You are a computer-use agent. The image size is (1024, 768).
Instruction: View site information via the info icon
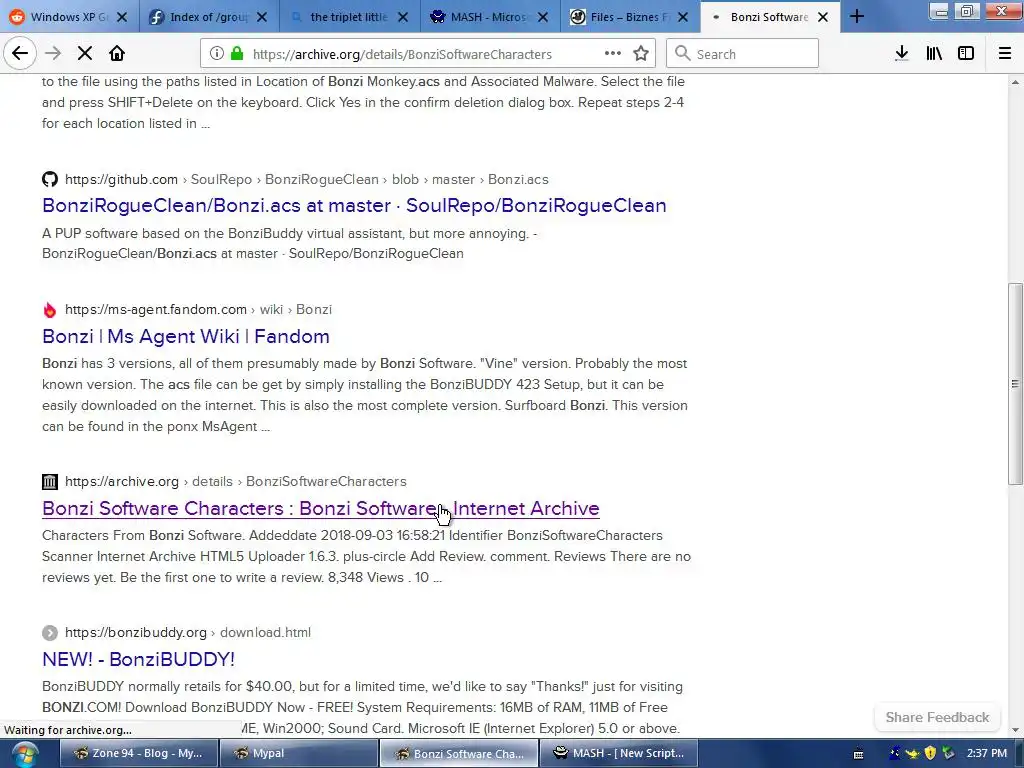pos(217,54)
